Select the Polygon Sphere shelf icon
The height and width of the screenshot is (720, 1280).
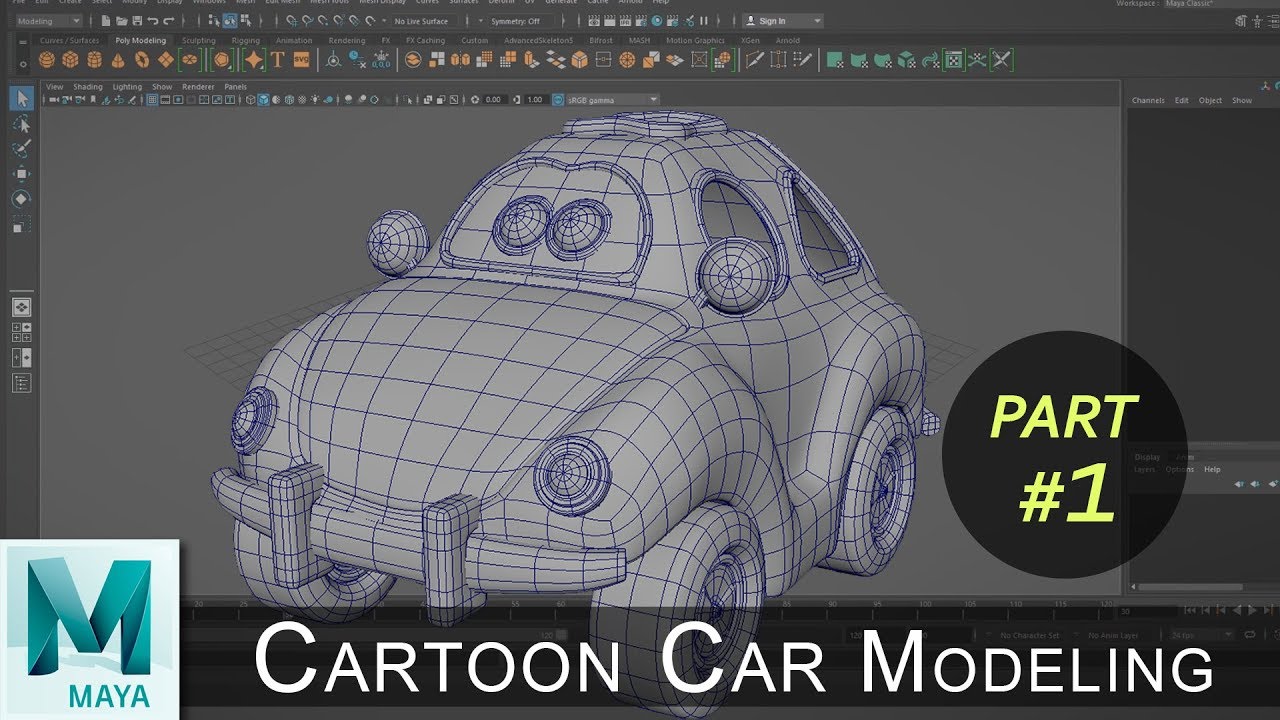coord(47,60)
